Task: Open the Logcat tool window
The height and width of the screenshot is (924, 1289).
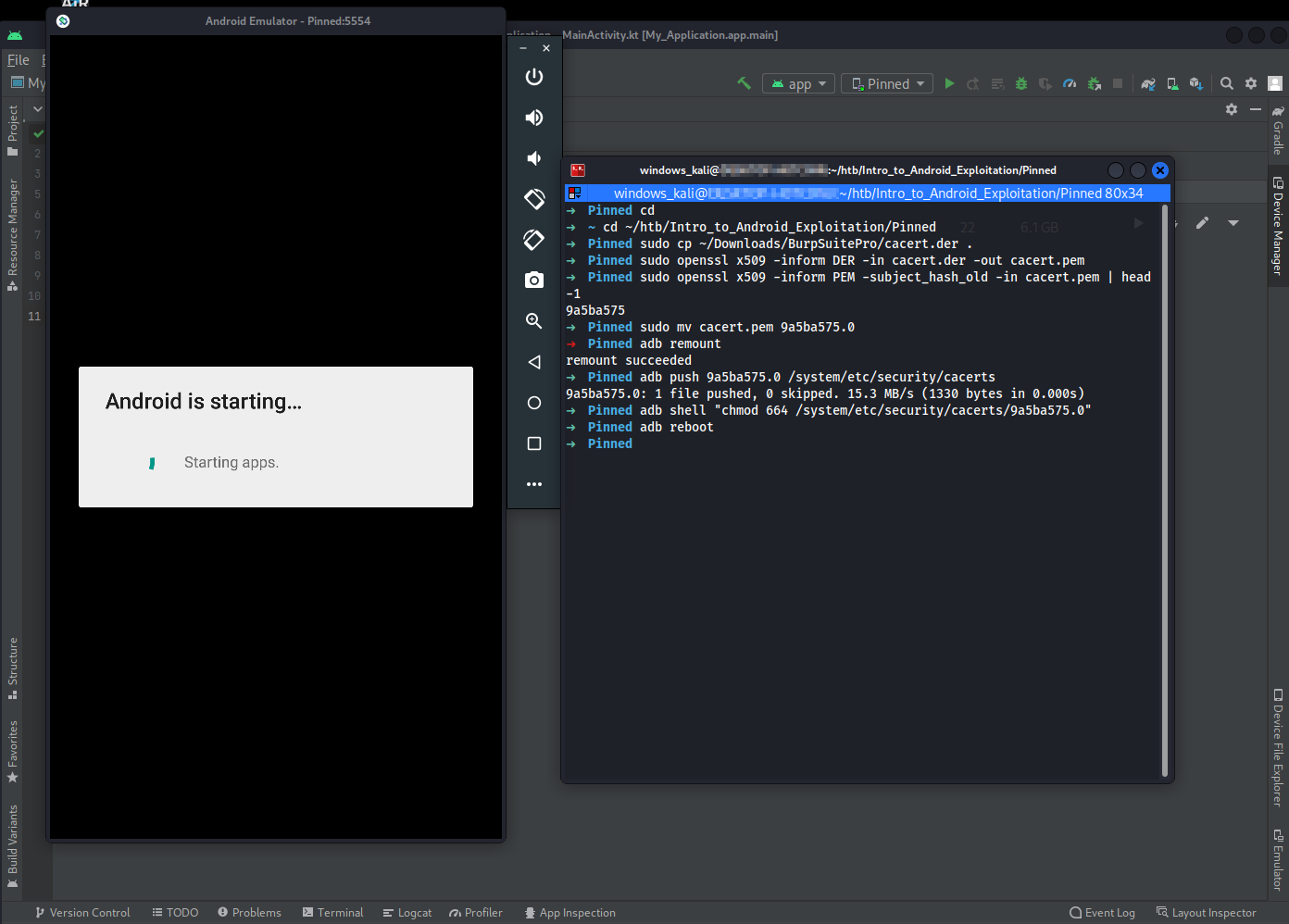Action: [407, 913]
